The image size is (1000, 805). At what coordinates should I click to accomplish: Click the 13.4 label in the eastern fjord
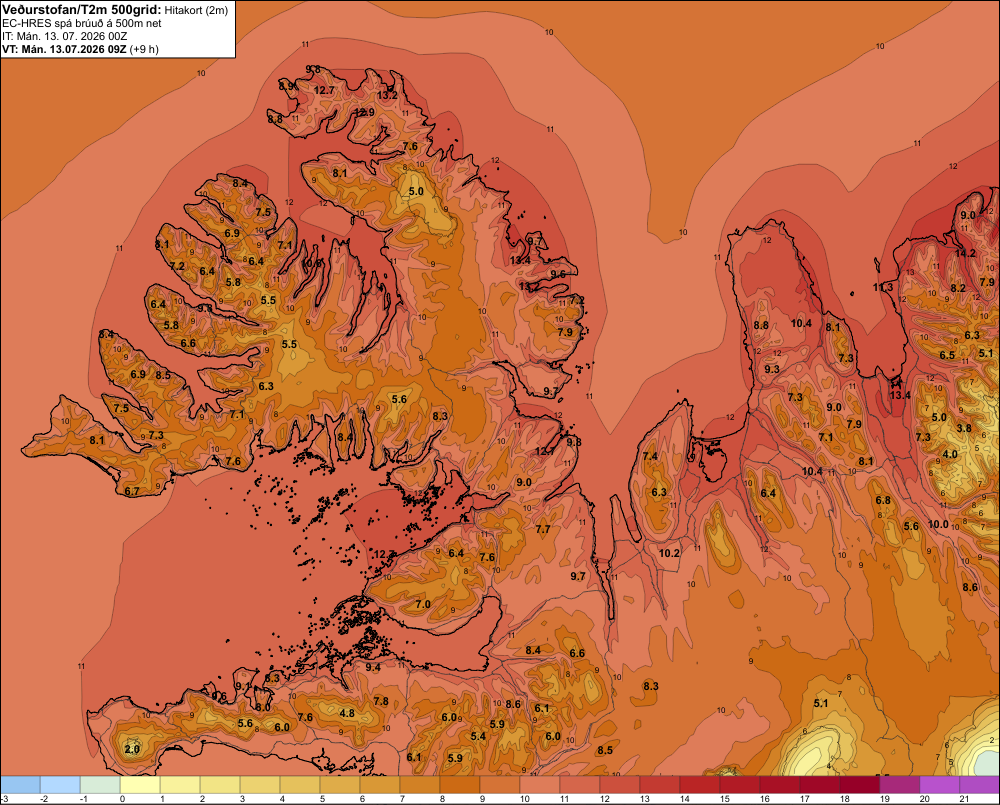point(900,395)
